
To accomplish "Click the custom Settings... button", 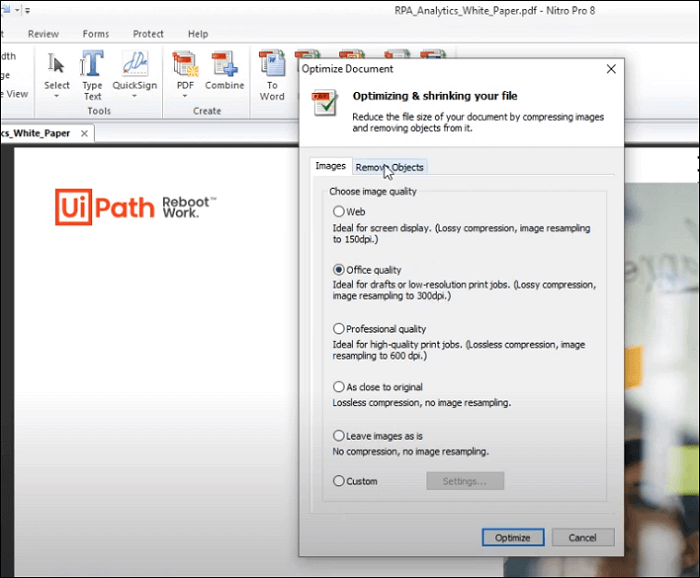I will pos(465,481).
